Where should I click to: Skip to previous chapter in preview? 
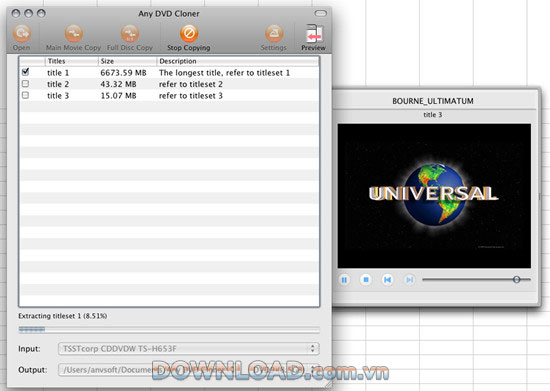coord(387,279)
